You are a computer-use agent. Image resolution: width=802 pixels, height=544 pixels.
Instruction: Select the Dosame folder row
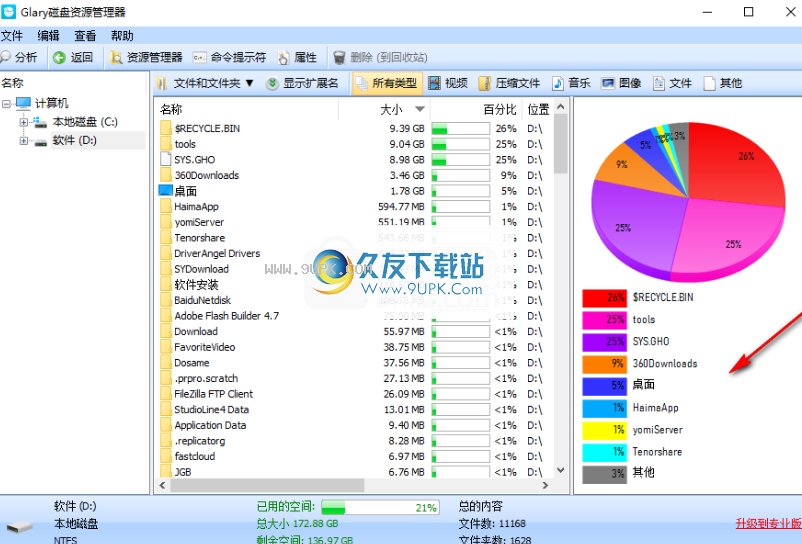pyautogui.click(x=354, y=363)
